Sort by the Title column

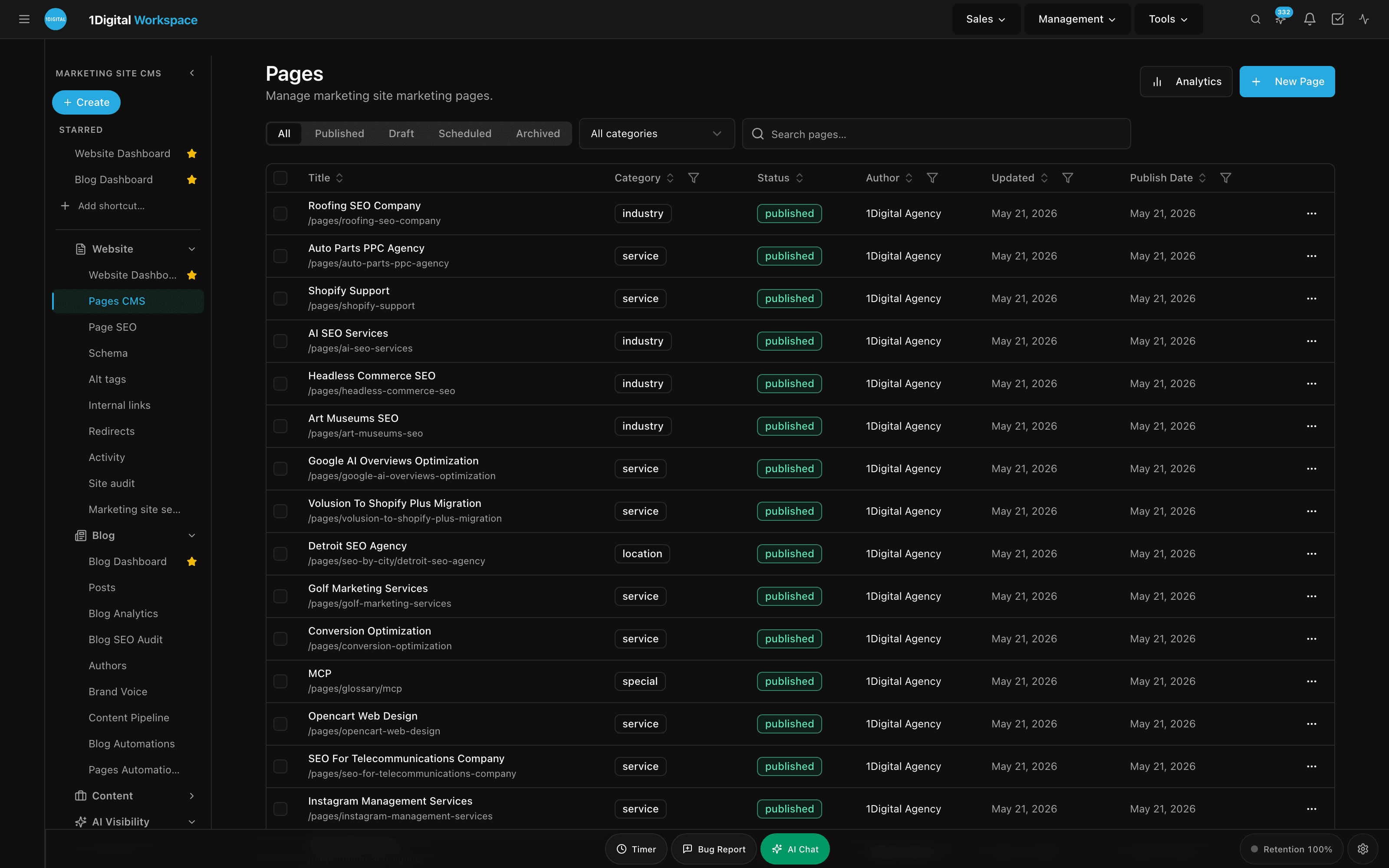point(326,178)
